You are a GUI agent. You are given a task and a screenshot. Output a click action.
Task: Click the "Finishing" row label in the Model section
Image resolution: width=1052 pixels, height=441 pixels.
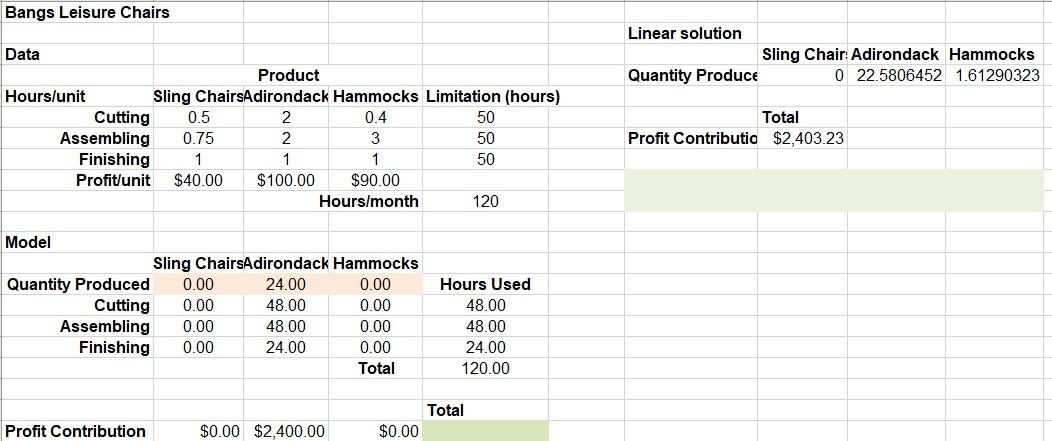coord(114,347)
